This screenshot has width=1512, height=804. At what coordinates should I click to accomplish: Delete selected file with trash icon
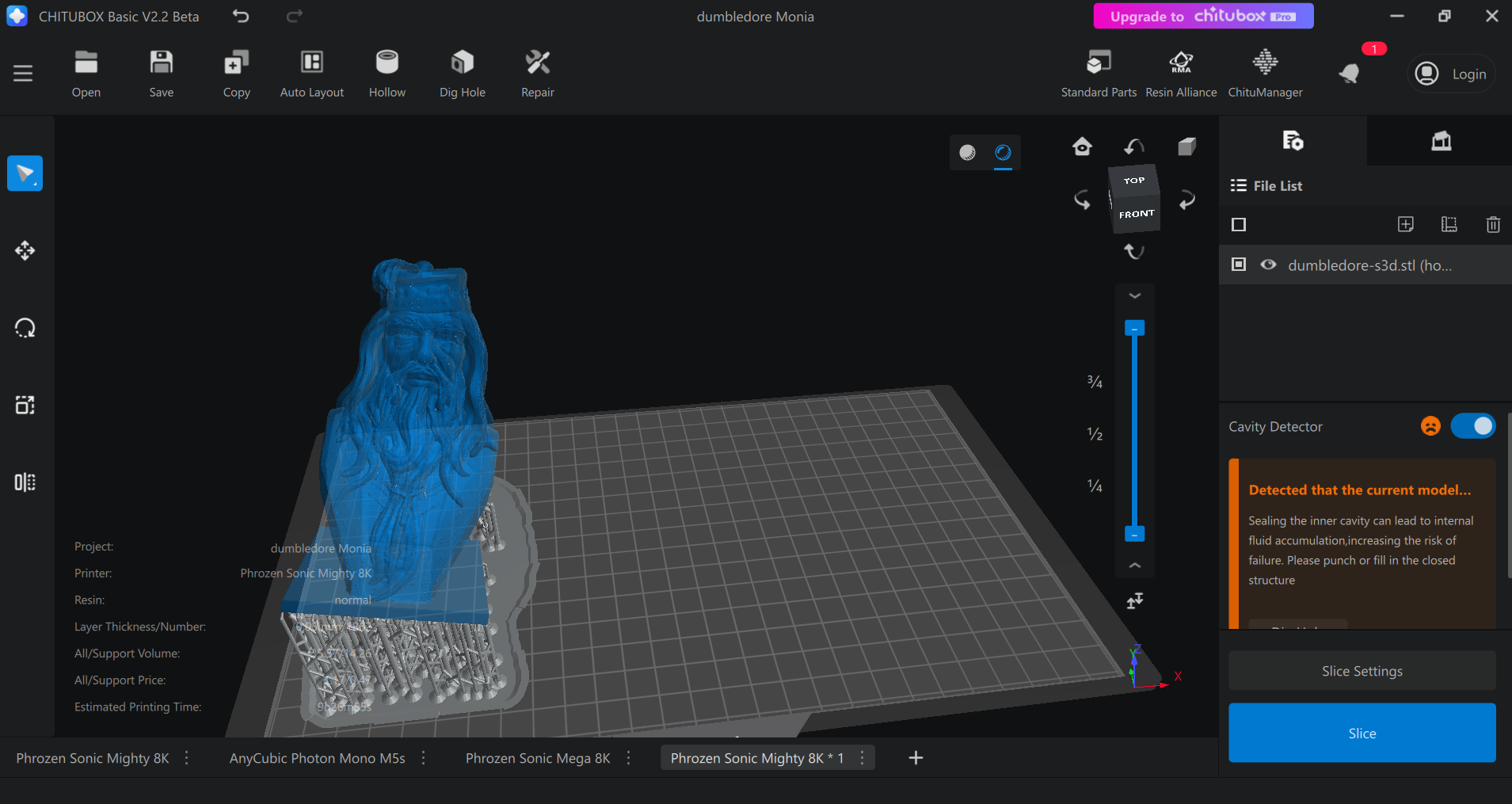click(1493, 224)
